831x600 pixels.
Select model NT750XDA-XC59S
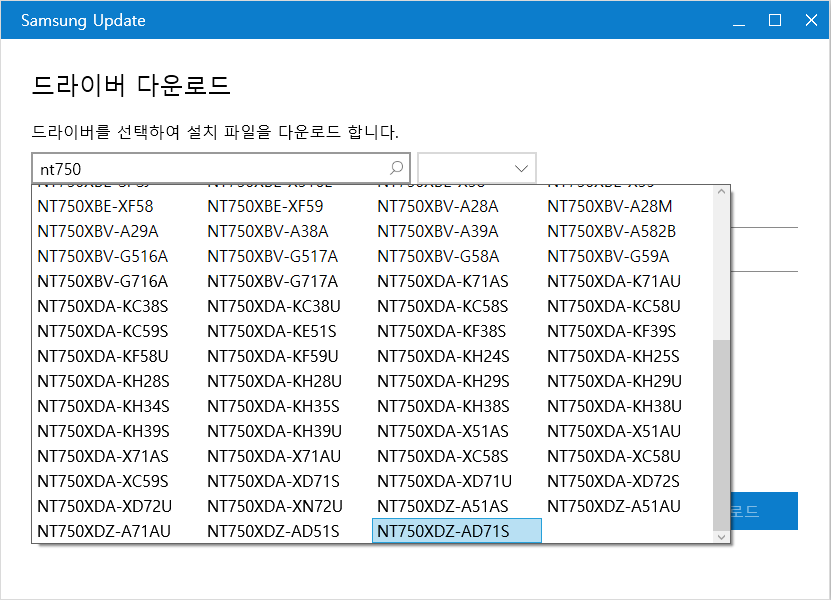(x=103, y=480)
